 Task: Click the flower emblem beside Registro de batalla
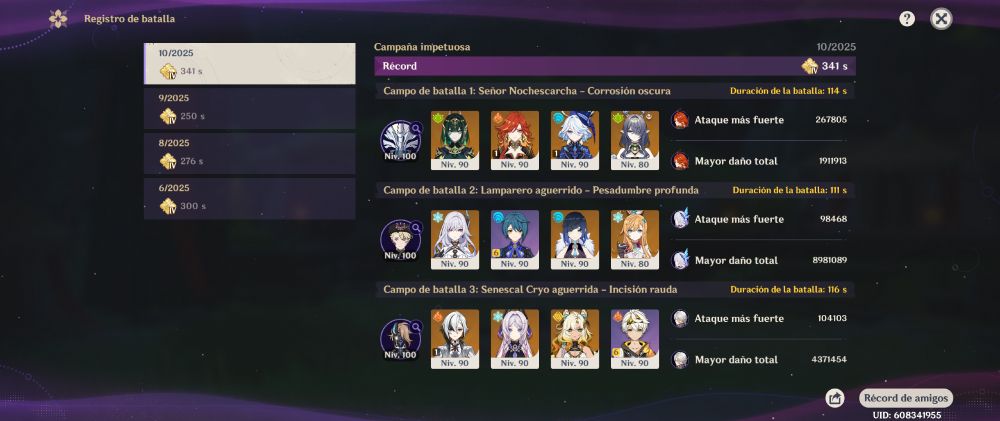click(x=58, y=18)
